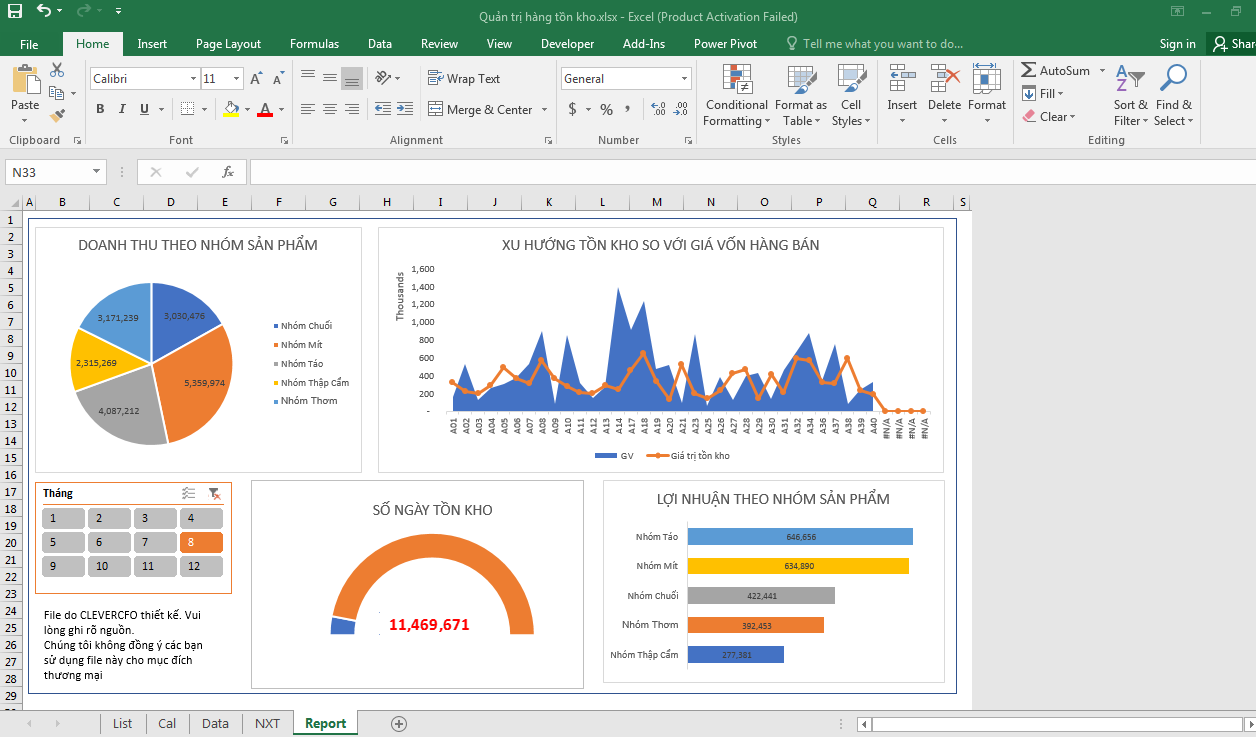Activate the Format Painter brush

(x=57, y=116)
